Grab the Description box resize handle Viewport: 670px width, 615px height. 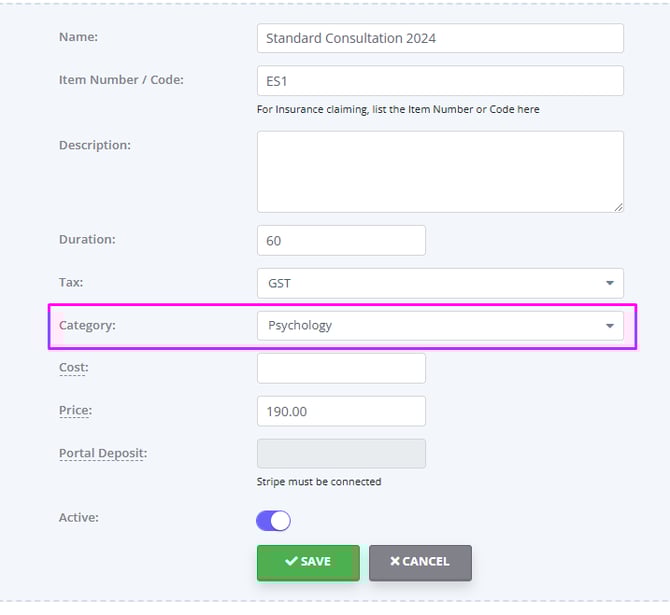pyautogui.click(x=618, y=207)
